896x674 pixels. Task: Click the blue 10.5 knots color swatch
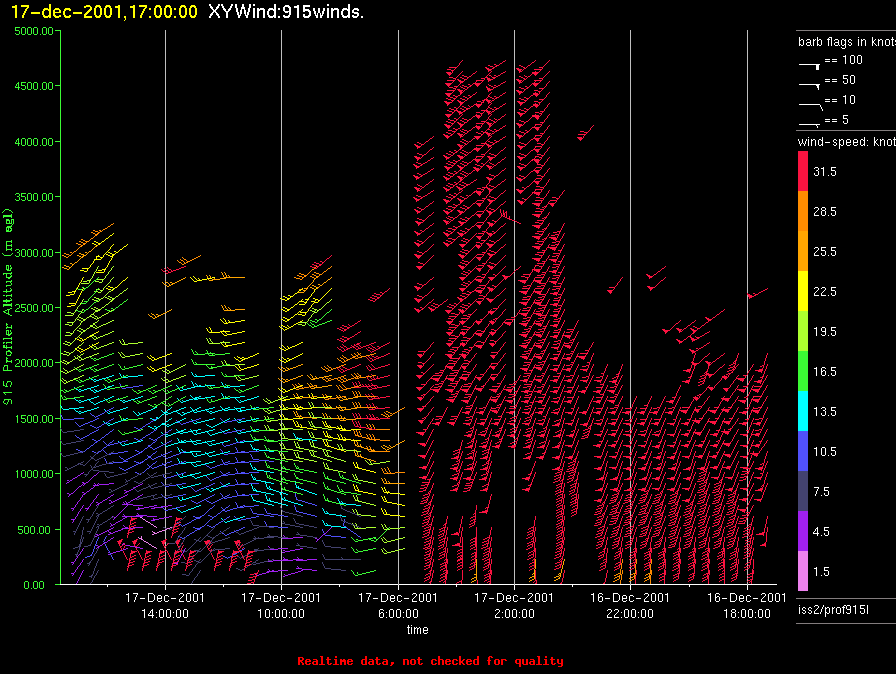click(803, 451)
